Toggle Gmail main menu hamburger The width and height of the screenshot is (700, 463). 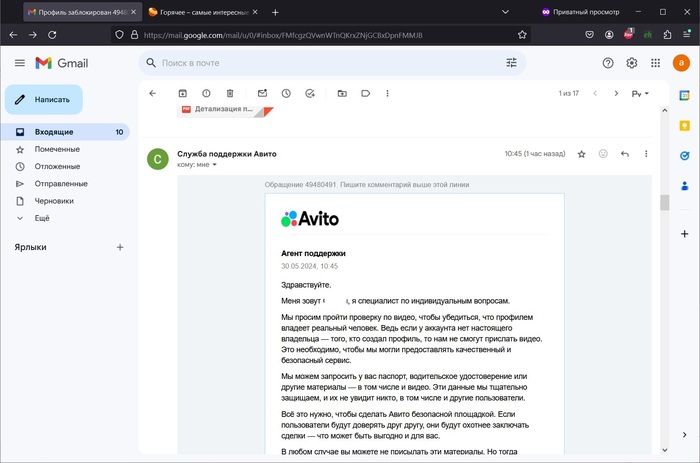point(19,63)
